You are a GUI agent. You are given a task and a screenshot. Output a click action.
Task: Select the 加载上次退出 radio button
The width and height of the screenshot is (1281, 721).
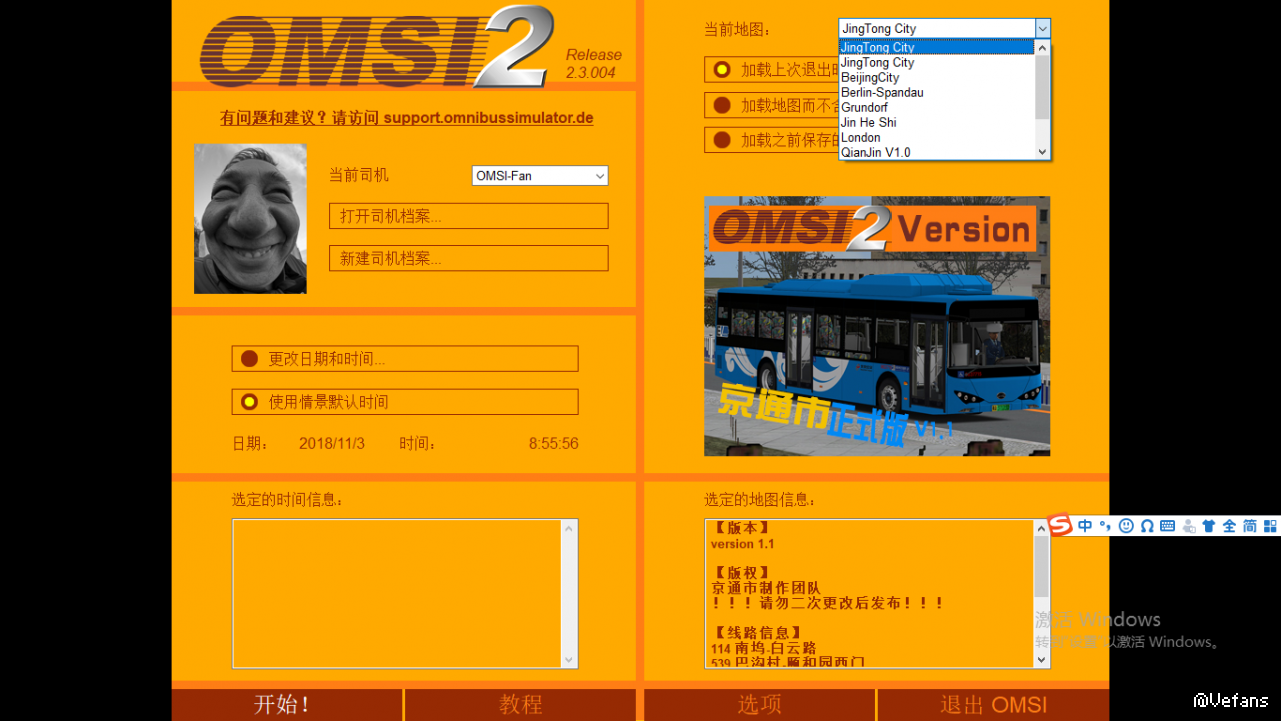721,70
